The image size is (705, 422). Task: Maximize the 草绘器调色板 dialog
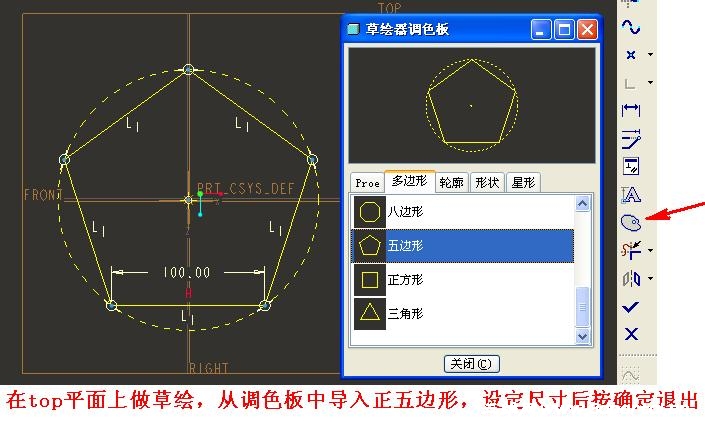(564, 30)
